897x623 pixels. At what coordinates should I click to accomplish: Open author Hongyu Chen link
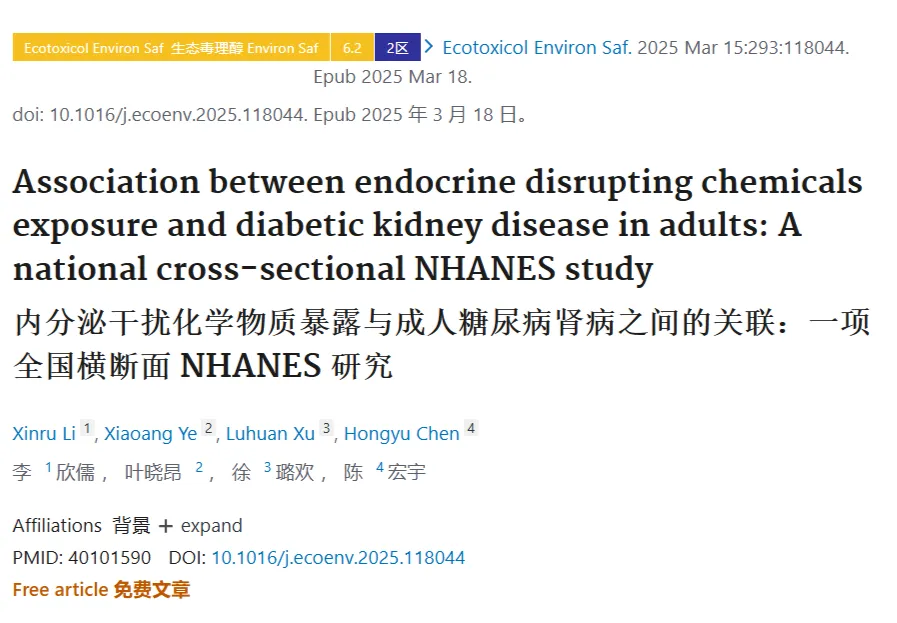pos(402,434)
